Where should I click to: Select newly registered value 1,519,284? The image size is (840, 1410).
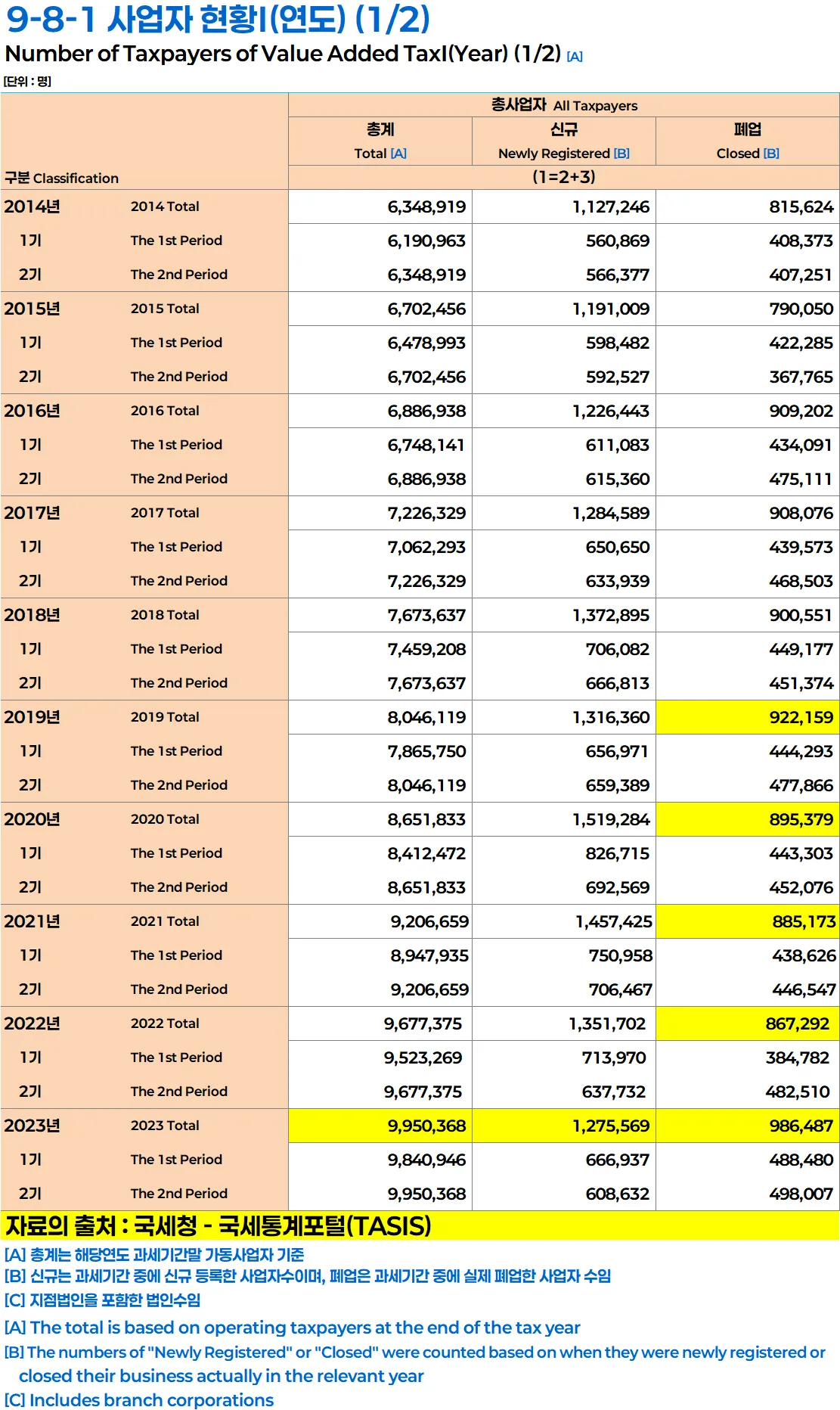coord(611,820)
